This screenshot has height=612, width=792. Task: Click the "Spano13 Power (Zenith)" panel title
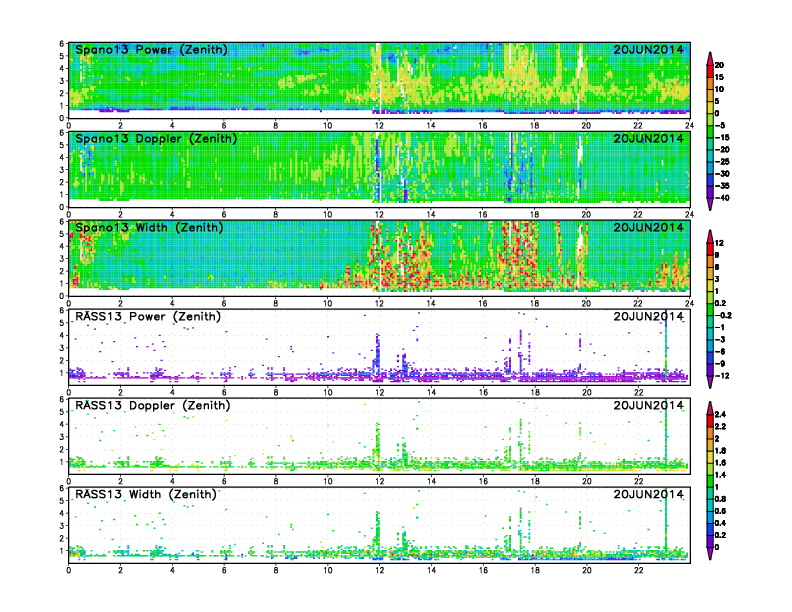coord(151,50)
